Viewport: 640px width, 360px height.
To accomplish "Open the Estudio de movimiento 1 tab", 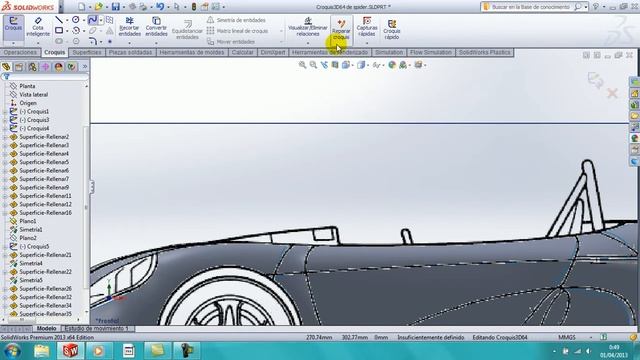I will click(97, 328).
